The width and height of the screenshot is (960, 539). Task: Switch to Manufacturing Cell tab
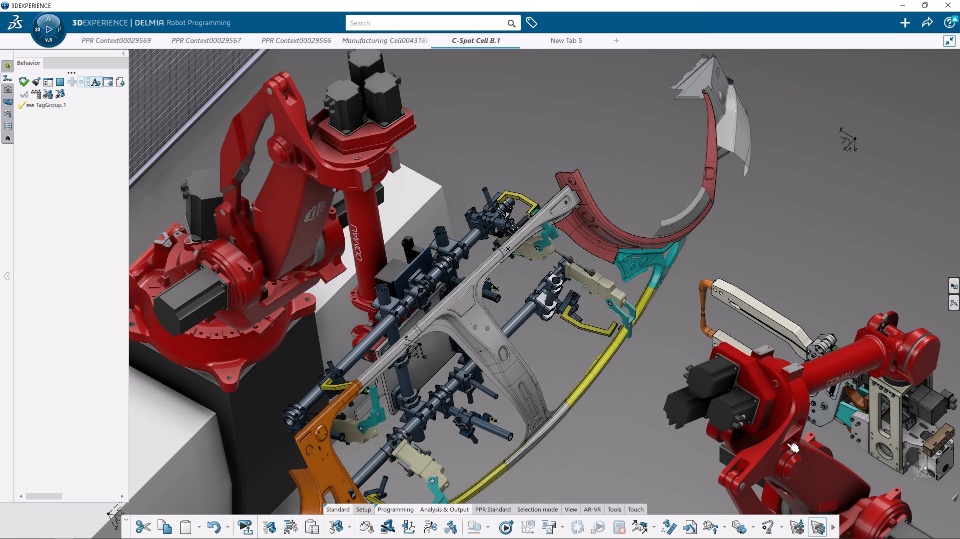[384, 40]
